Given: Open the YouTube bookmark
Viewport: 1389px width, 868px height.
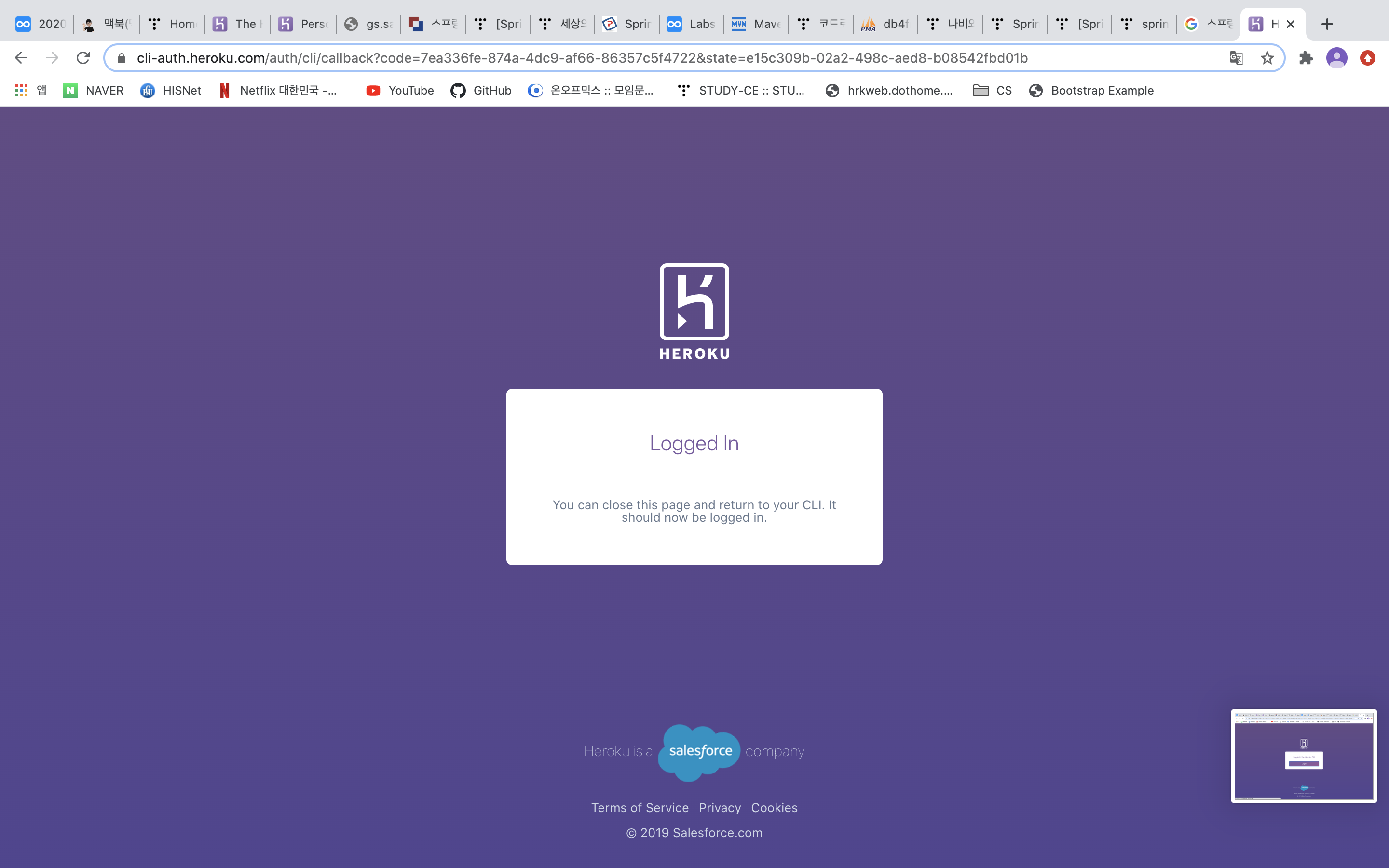Looking at the screenshot, I should coord(400,90).
